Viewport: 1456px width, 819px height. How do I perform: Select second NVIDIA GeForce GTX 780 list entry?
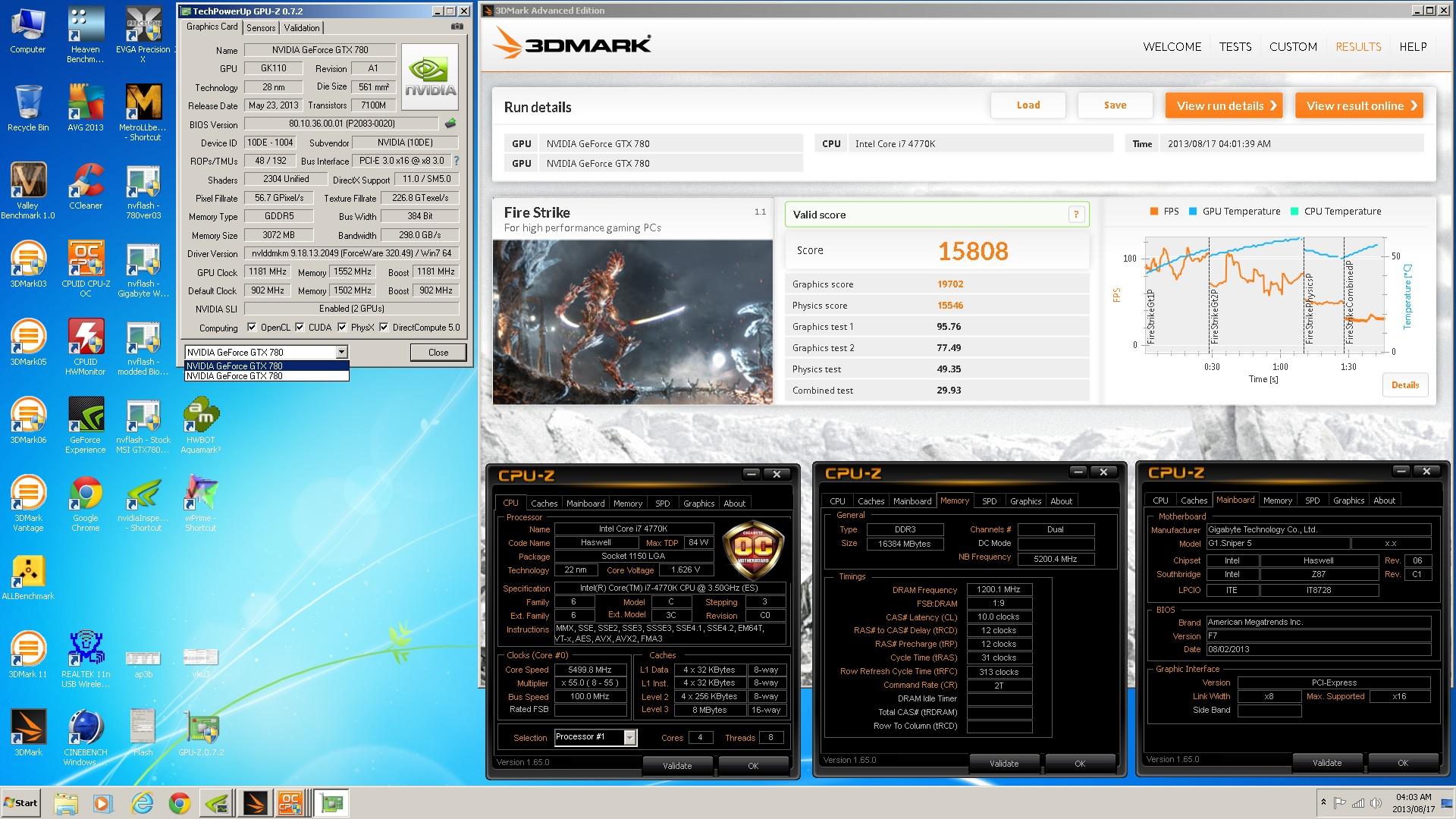point(266,376)
